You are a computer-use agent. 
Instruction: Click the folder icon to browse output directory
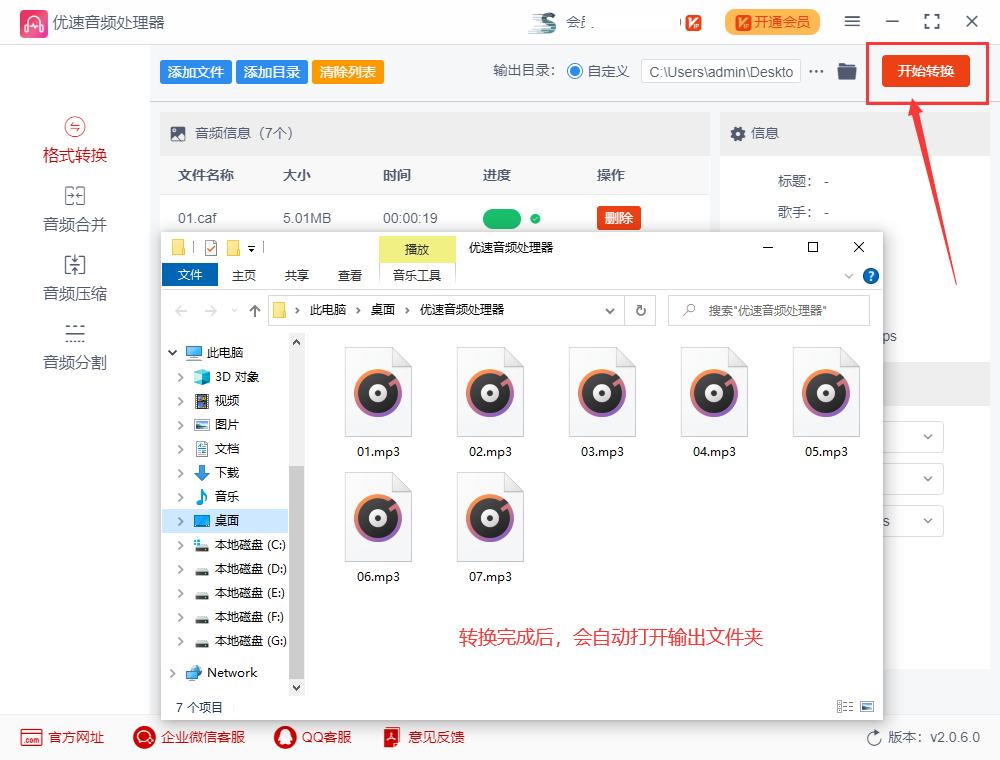pos(846,71)
